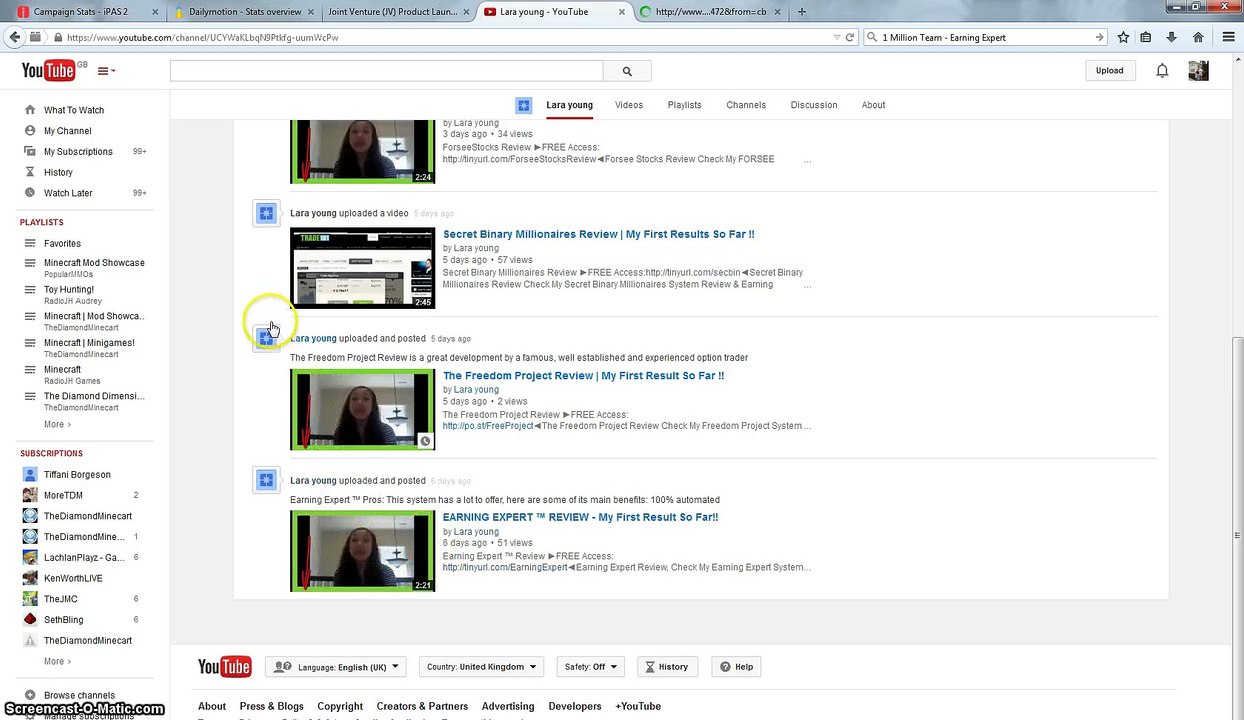Switch to the About channel tab
Viewport: 1244px width, 720px height.
pyautogui.click(x=873, y=105)
